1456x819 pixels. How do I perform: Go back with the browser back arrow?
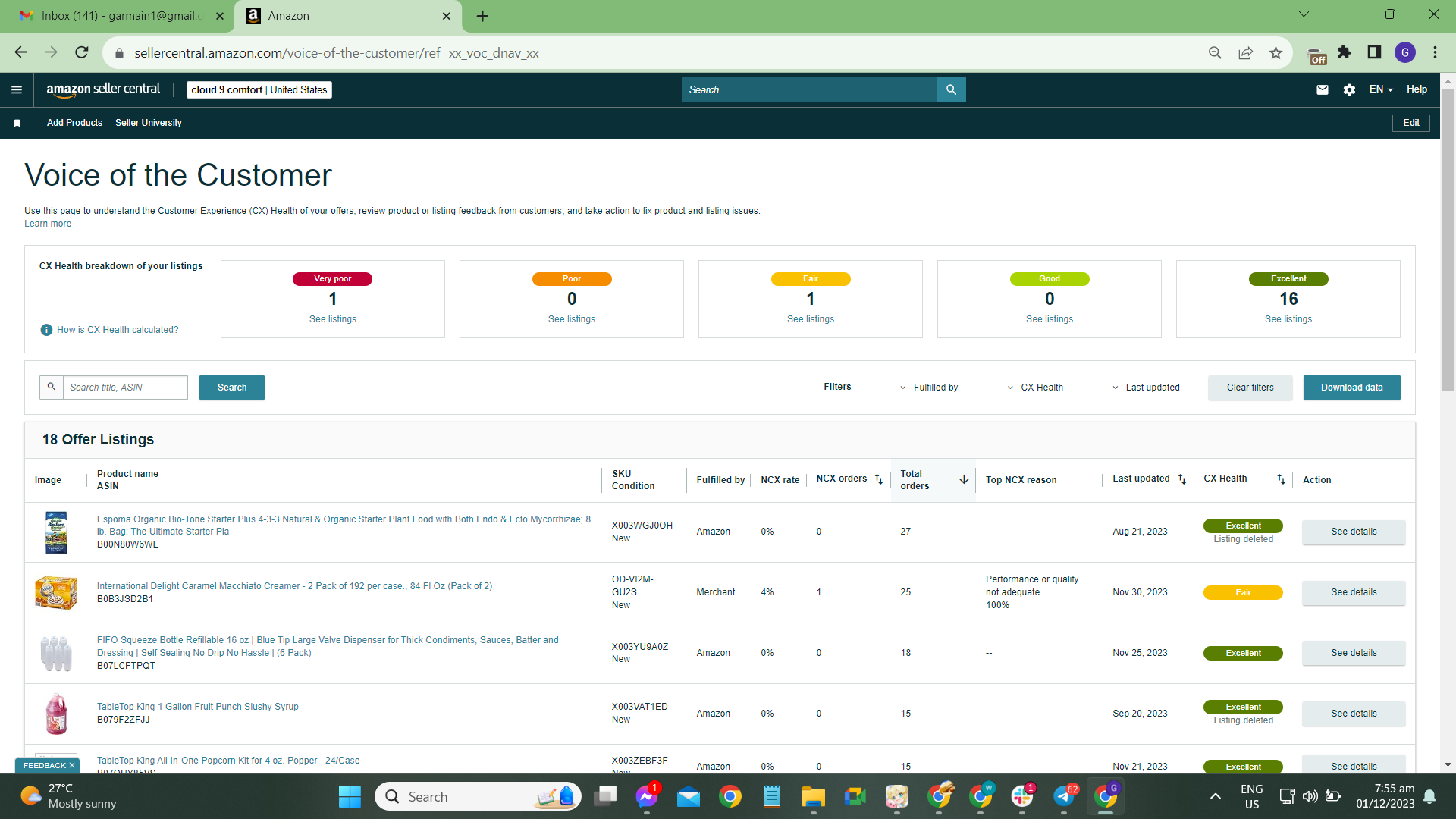pyautogui.click(x=21, y=52)
